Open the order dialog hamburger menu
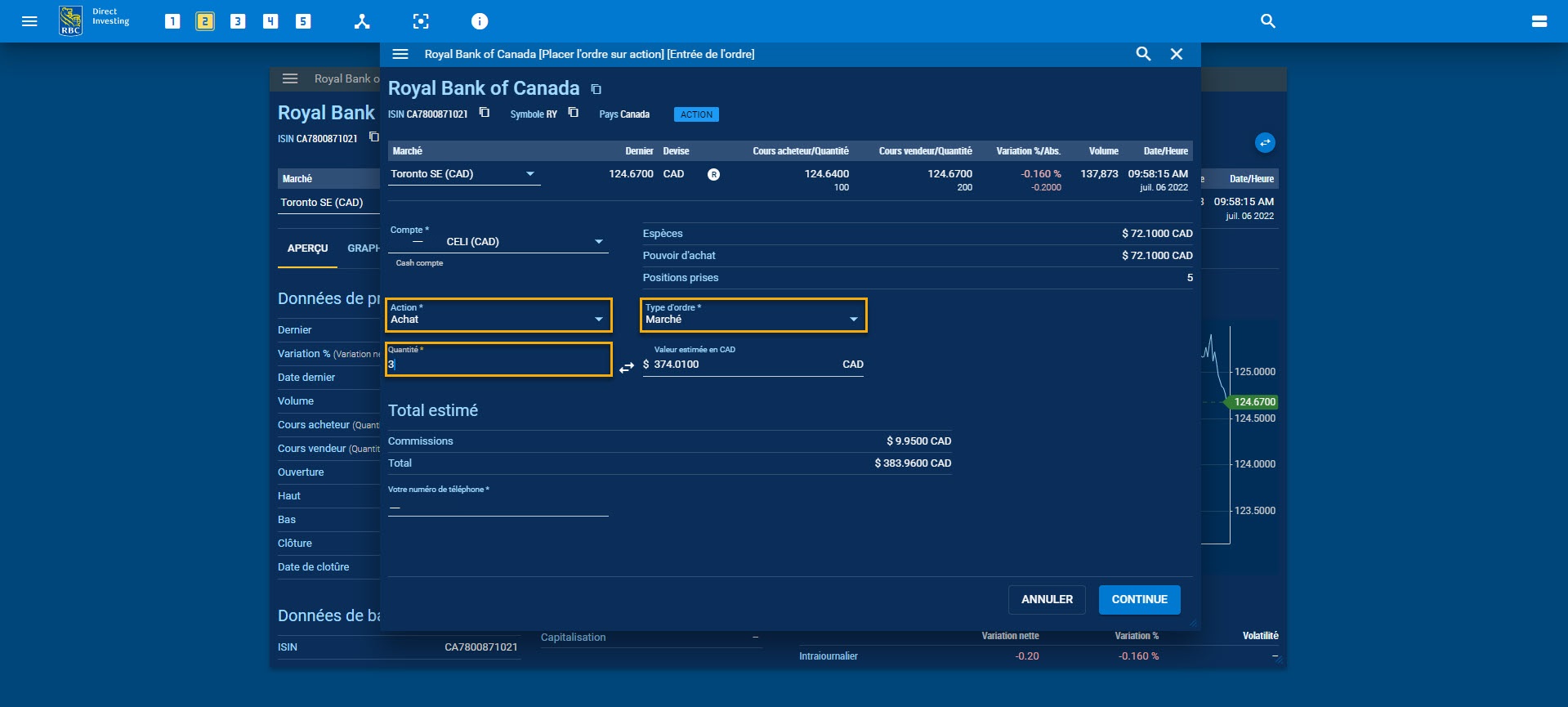The height and width of the screenshot is (707, 1568). 400,54
